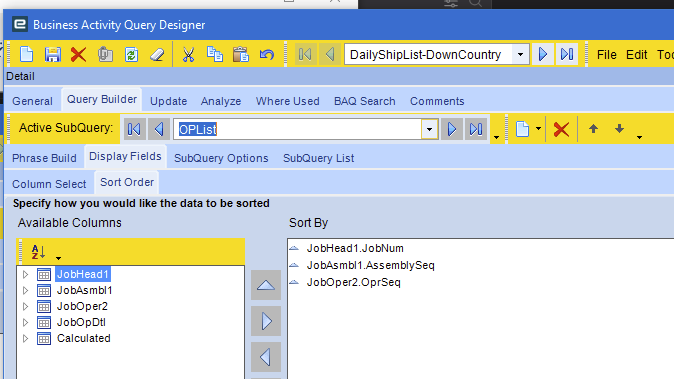Toggle the sort direction of JobHead1.JobNum

pos(294,248)
